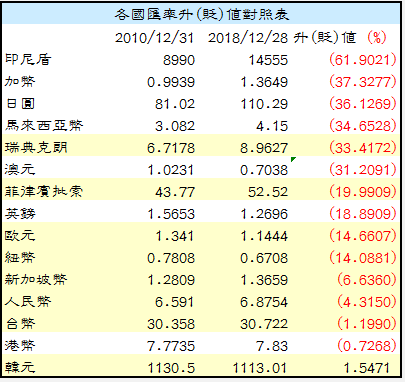Select the 菲律賓批索 row label
Screen dimensions: 405x382
(44, 191)
